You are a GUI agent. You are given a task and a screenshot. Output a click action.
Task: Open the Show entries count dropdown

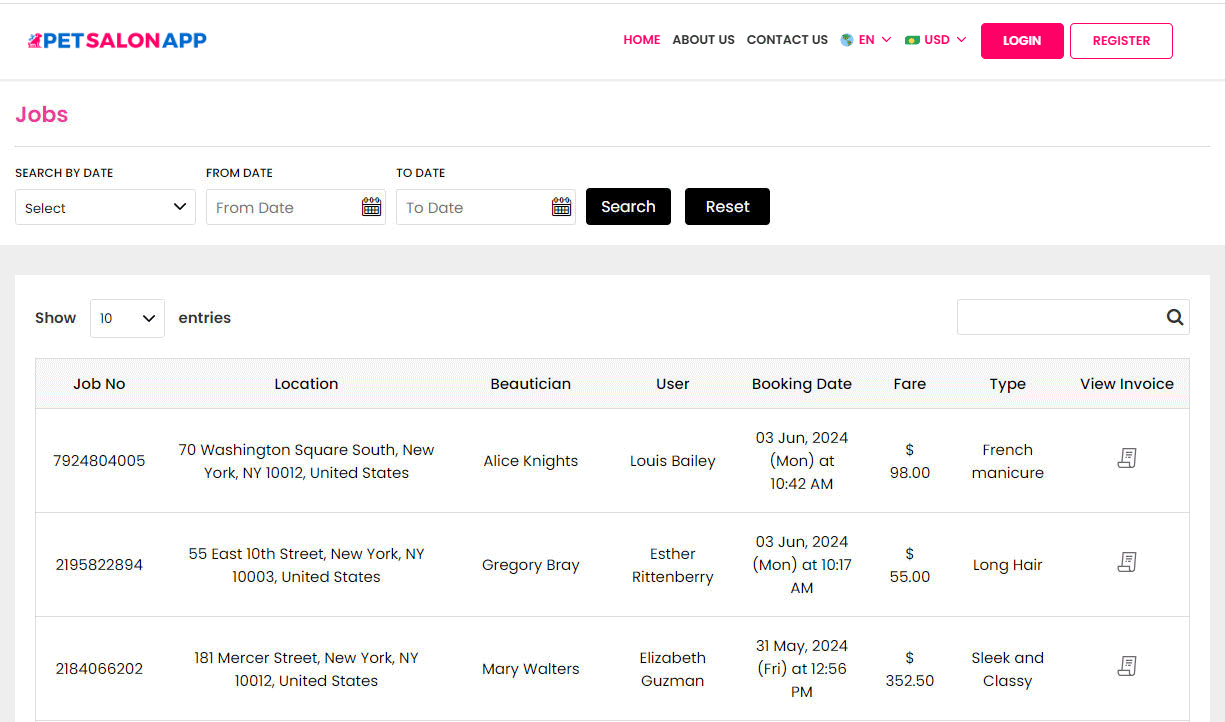click(x=127, y=318)
